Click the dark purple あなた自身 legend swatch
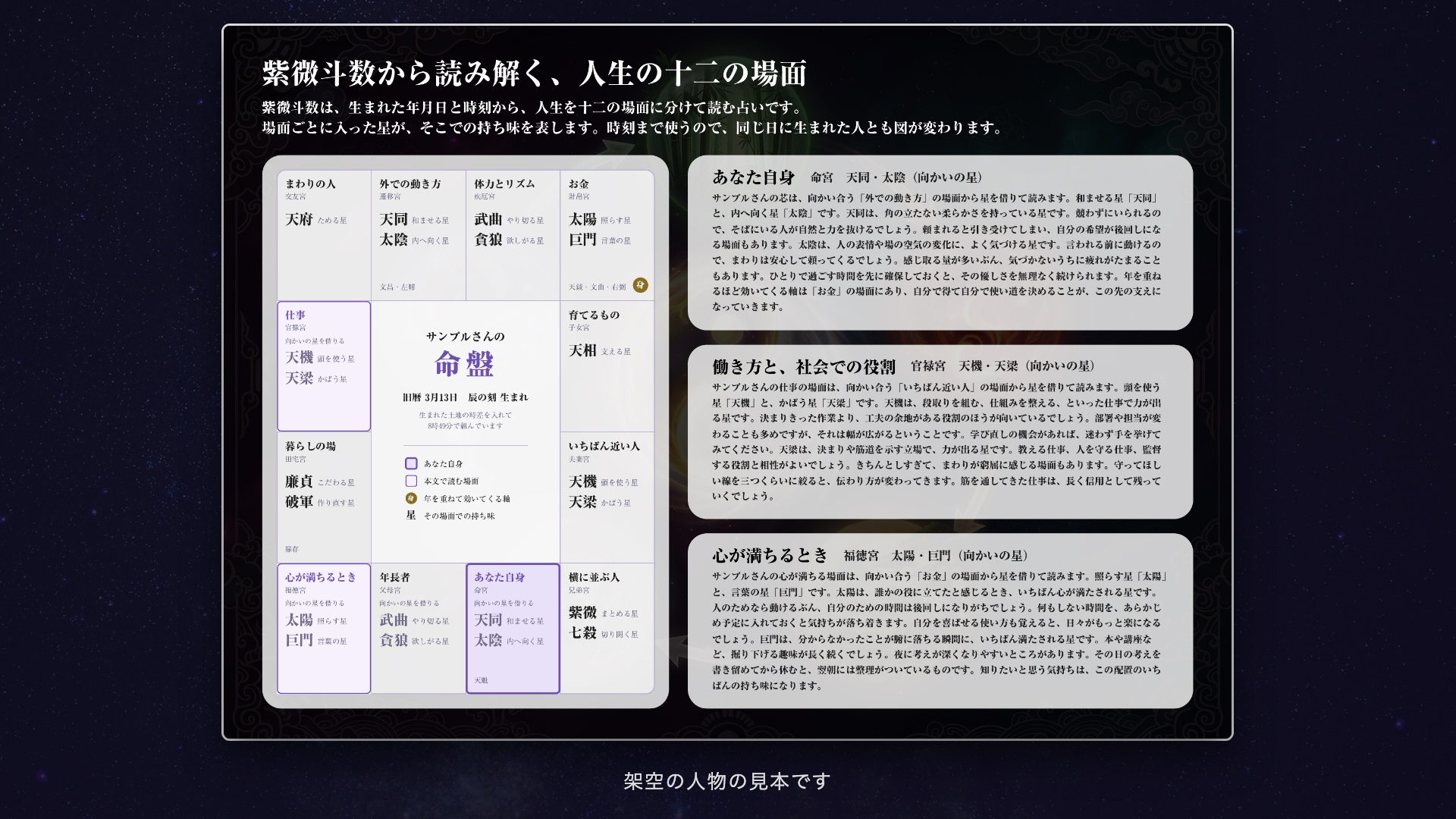 coord(411,463)
